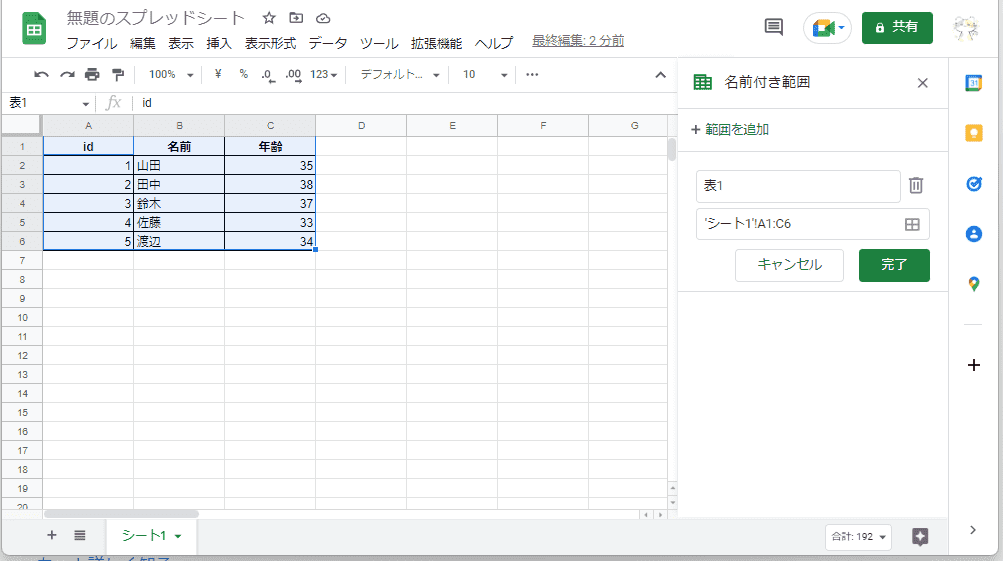Open Google Calendar side panel
1003x561 pixels.
[x=974, y=83]
